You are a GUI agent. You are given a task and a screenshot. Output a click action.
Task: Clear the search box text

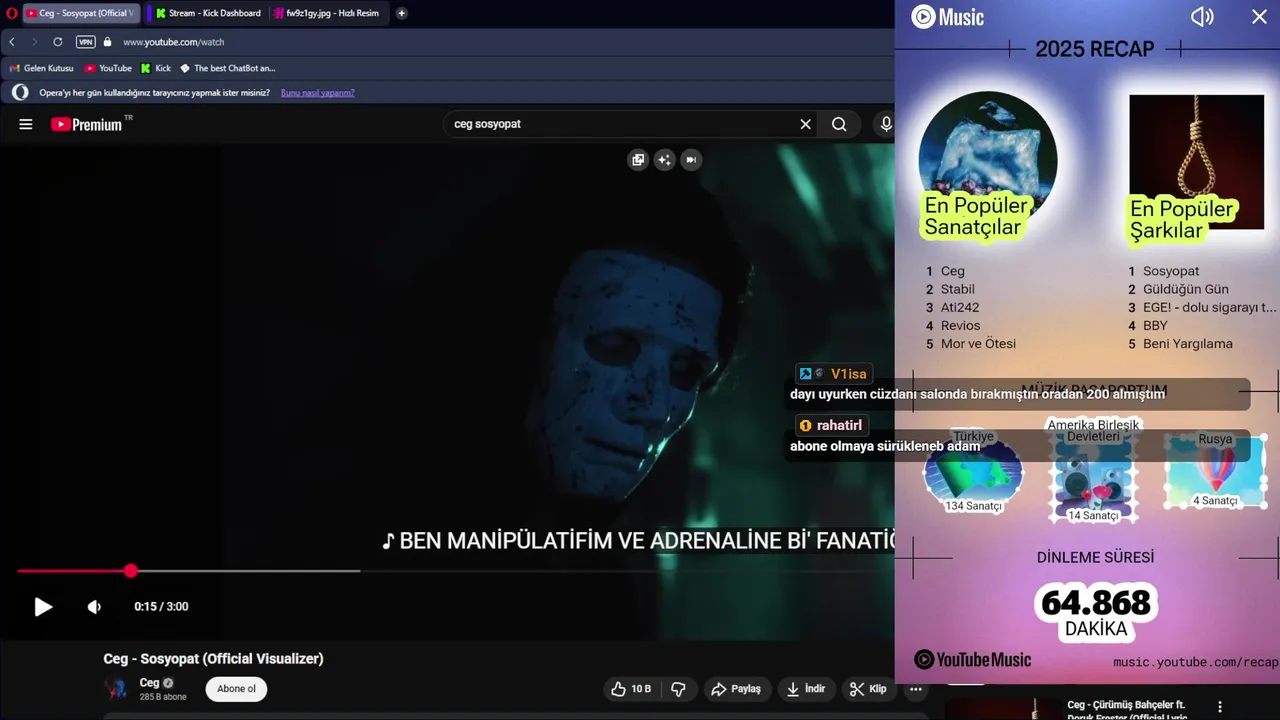pos(805,124)
